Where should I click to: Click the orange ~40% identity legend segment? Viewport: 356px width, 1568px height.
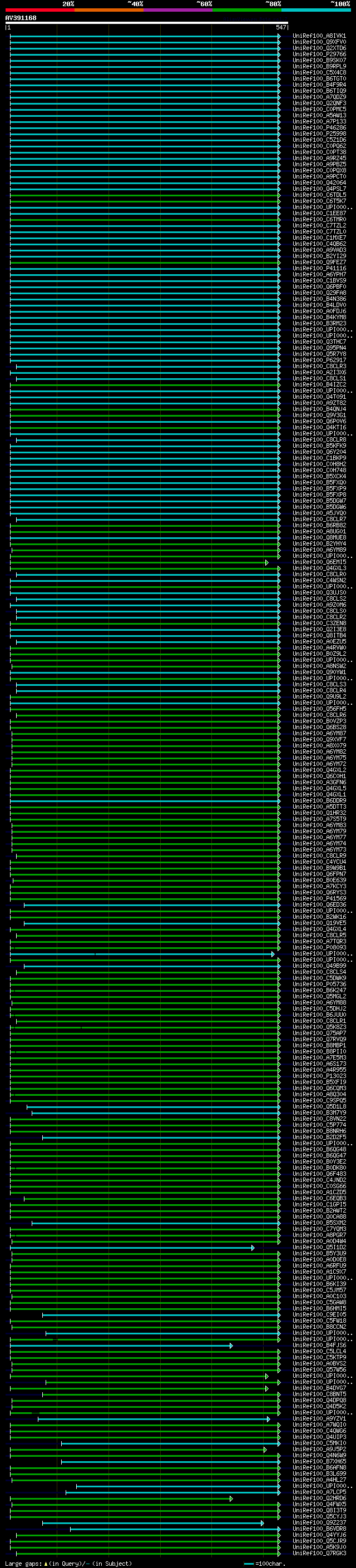pyautogui.click(x=109, y=10)
